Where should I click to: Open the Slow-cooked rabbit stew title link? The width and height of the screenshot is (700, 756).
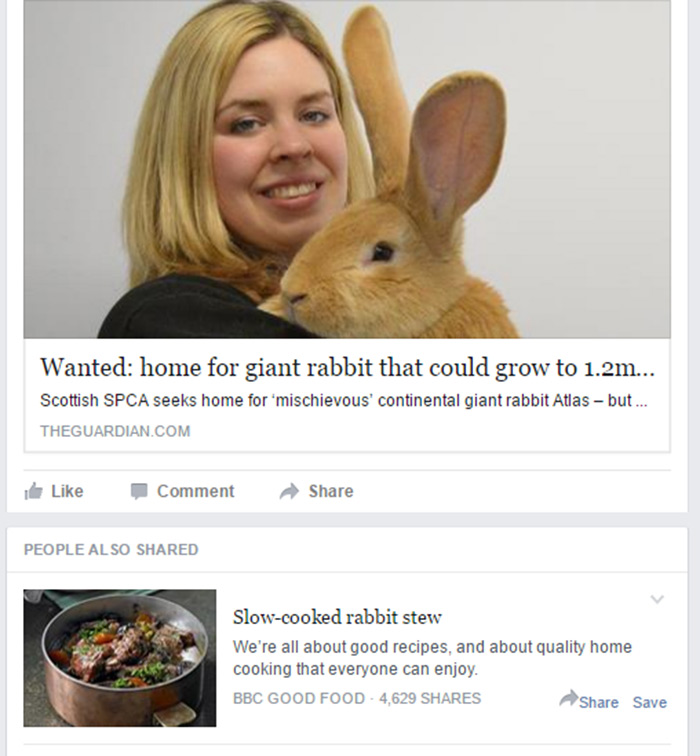pyautogui.click(x=337, y=618)
